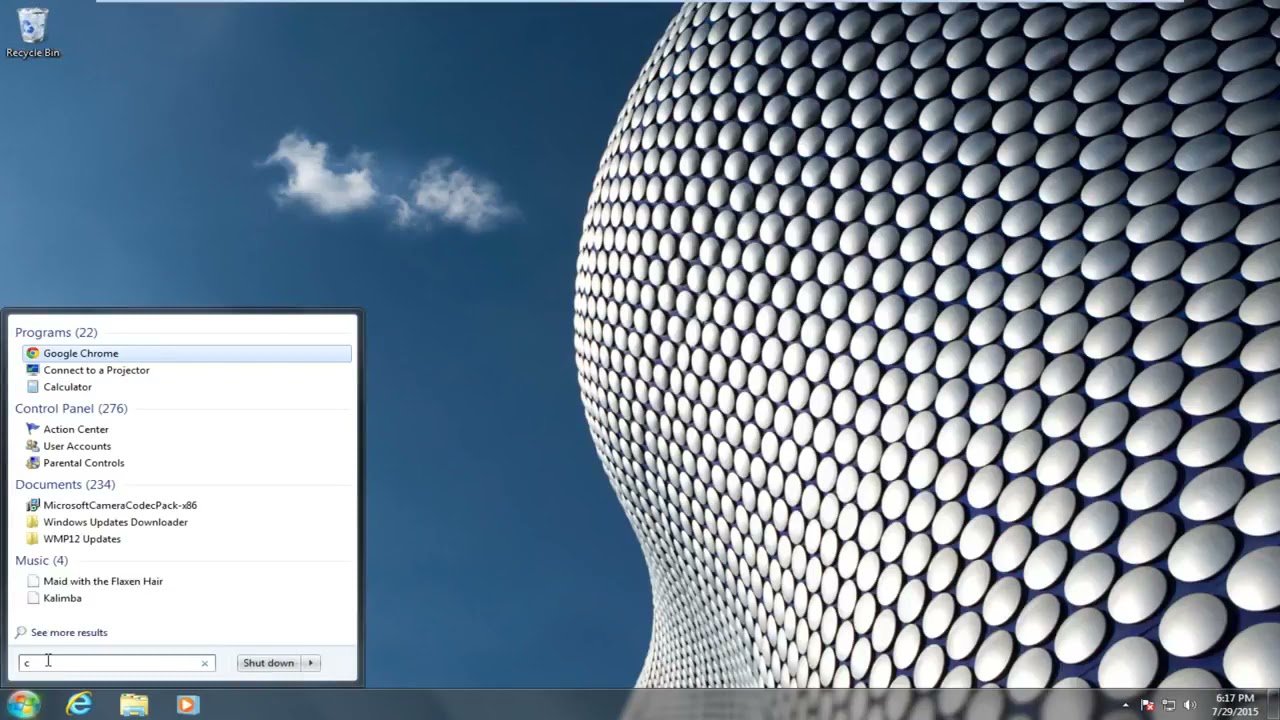Click See more results link
The image size is (1280, 720).
(69, 632)
